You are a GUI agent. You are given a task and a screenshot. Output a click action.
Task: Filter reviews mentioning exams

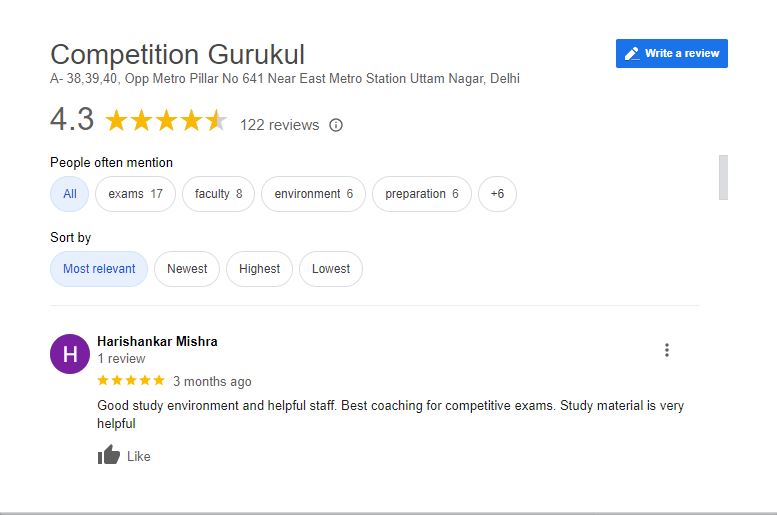[x=135, y=194]
